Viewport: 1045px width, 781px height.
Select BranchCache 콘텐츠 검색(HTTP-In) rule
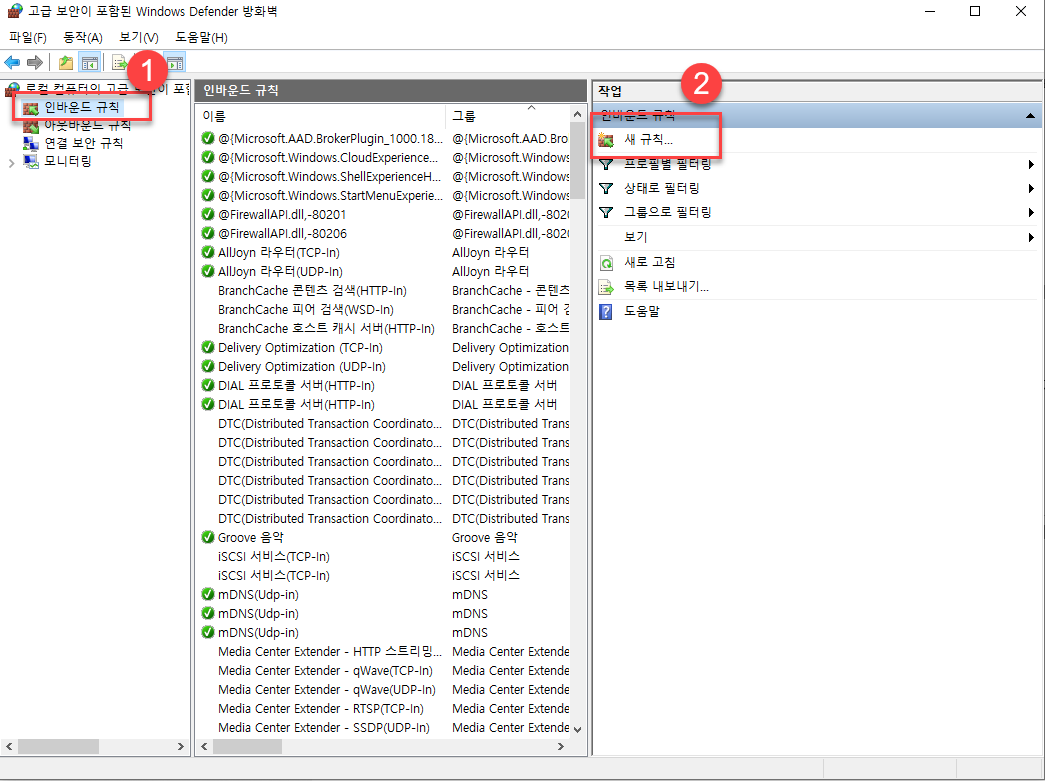[312, 291]
